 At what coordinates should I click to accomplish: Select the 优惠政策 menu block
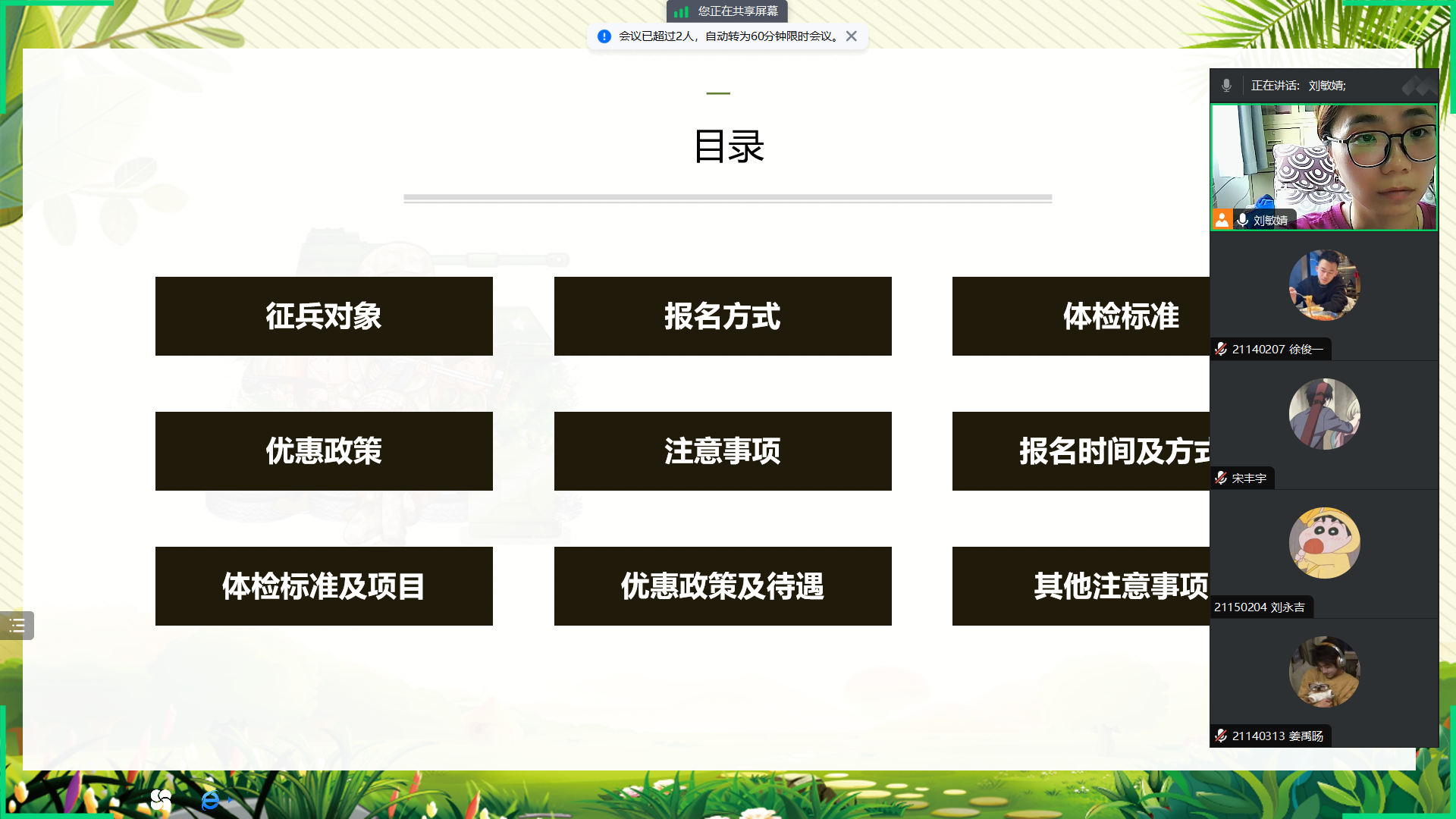(x=324, y=451)
